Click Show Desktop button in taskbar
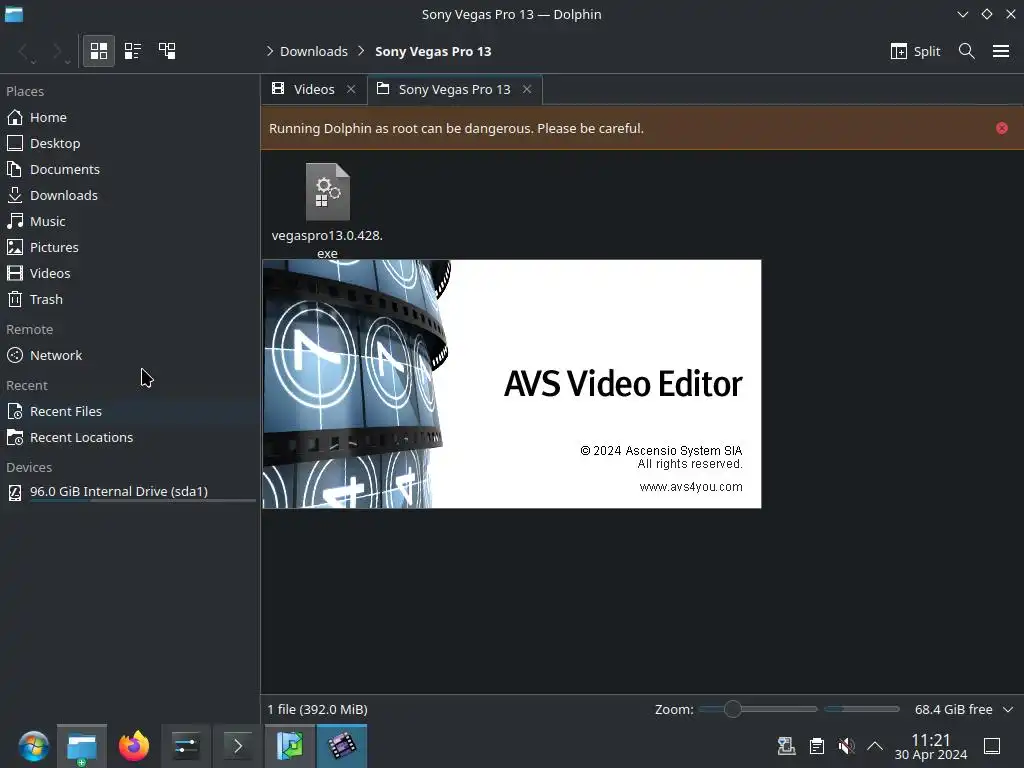 [992, 746]
